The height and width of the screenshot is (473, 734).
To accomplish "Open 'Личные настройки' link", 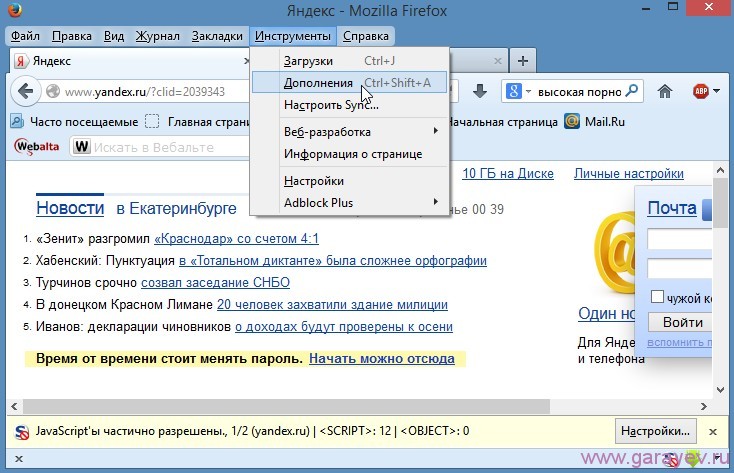I will pyautogui.click(x=629, y=174).
